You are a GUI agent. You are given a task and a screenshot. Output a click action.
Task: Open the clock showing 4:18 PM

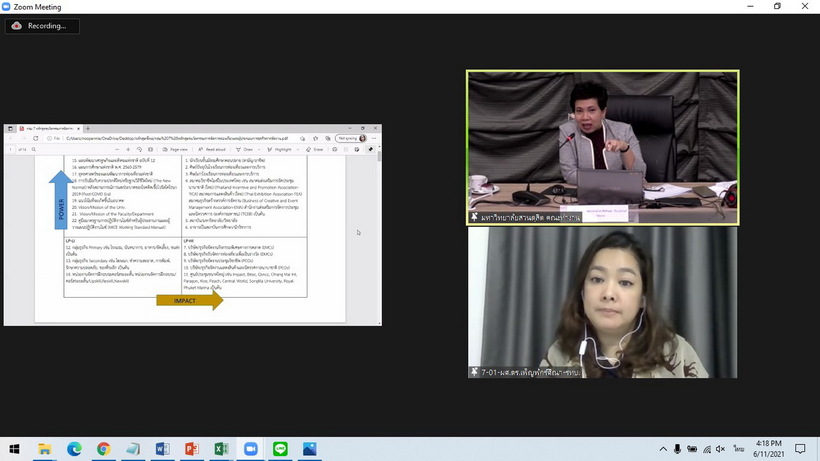[769, 449]
